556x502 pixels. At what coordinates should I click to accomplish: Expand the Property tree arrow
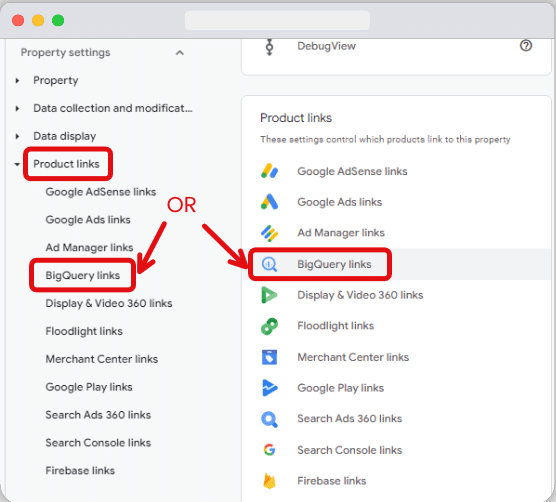pos(17,80)
